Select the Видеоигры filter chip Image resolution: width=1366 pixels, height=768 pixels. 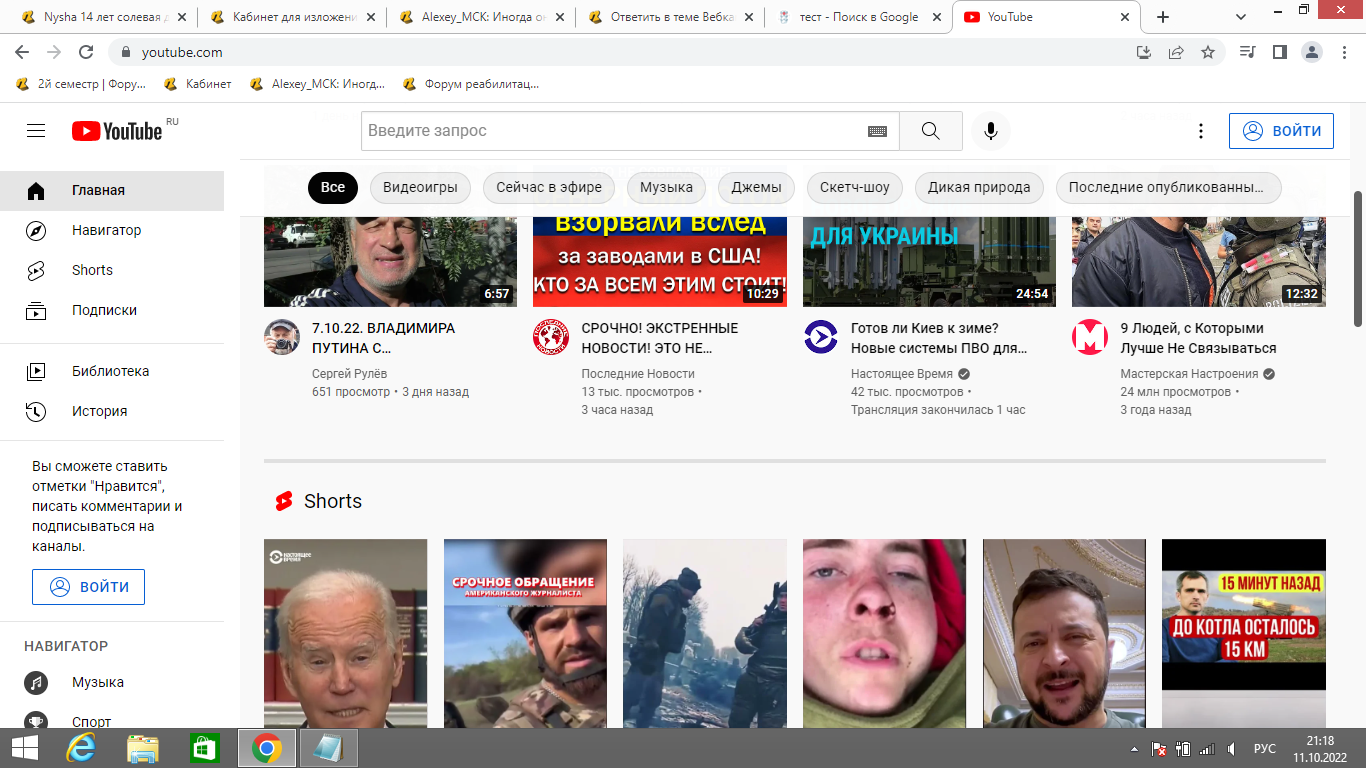coord(420,187)
